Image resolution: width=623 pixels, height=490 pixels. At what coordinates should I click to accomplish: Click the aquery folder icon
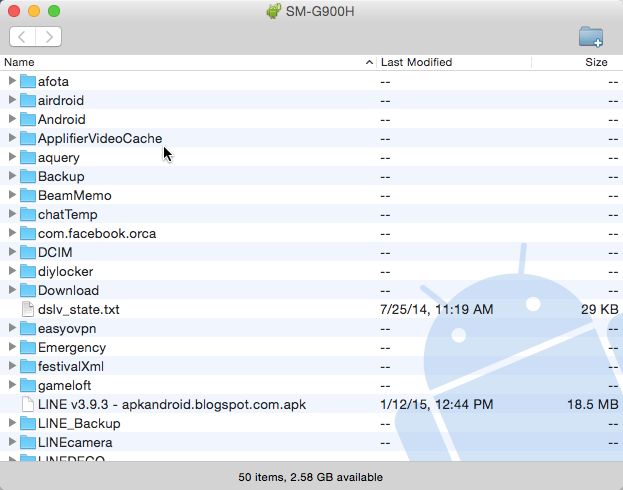pos(28,157)
